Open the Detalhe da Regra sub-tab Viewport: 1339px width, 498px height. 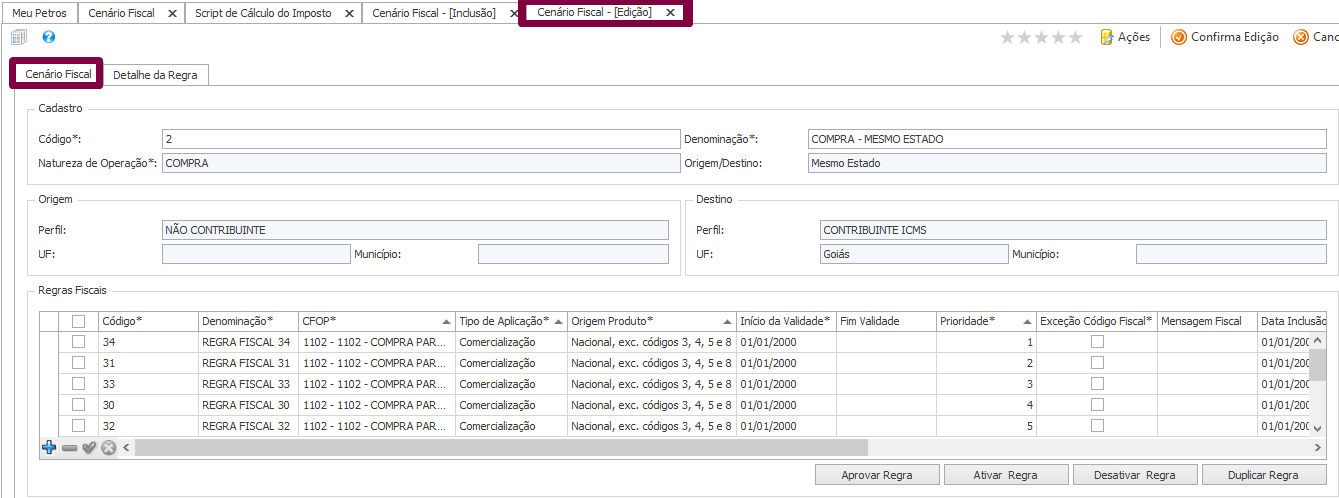[x=155, y=75]
